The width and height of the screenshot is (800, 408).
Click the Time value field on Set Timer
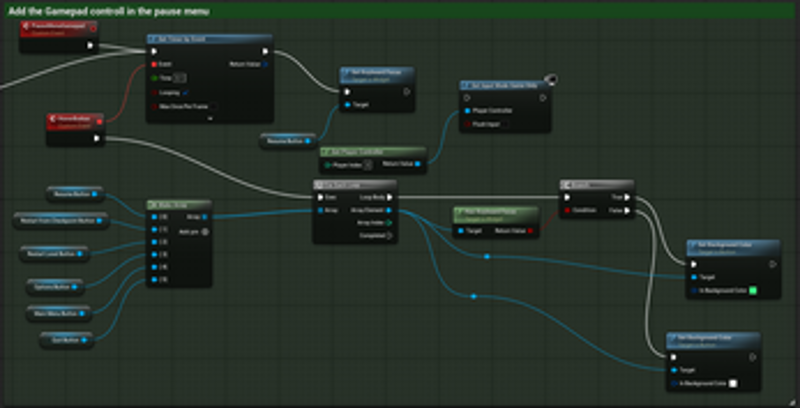(180, 77)
